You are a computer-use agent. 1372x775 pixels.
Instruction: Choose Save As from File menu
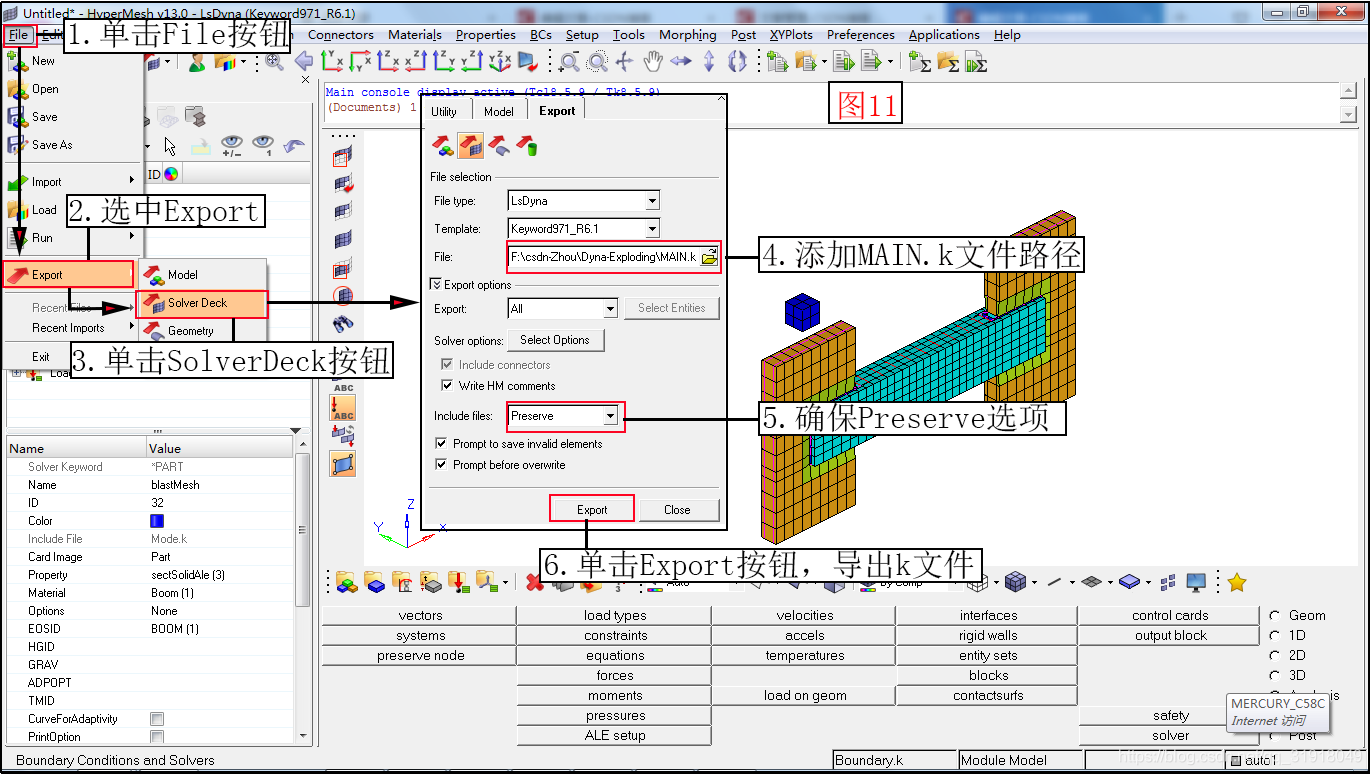pyautogui.click(x=52, y=145)
